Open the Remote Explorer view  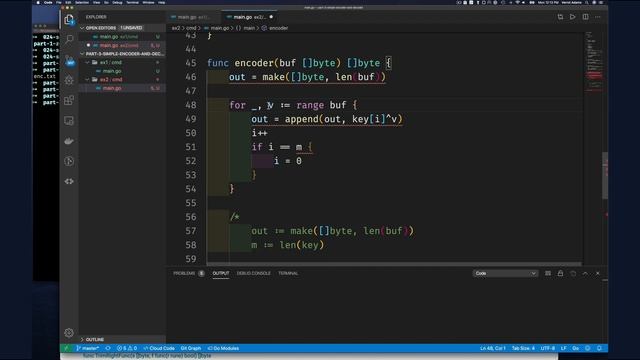point(69,120)
